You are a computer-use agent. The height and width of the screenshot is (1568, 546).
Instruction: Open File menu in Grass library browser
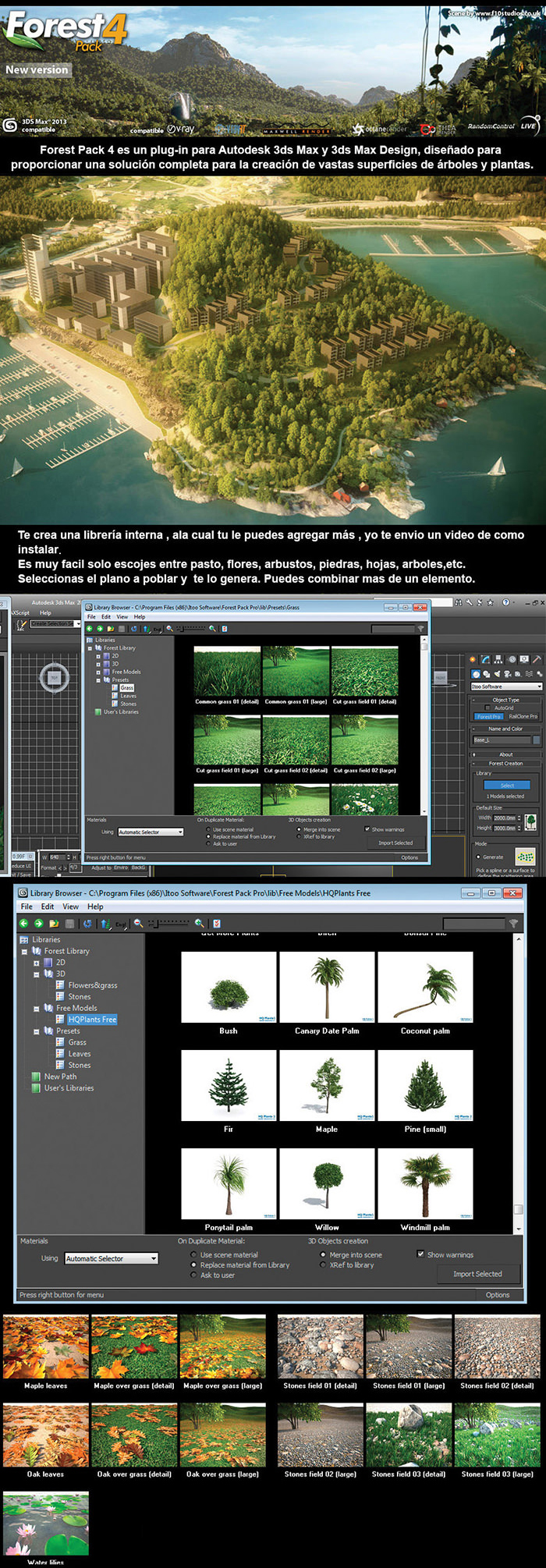tap(91, 617)
